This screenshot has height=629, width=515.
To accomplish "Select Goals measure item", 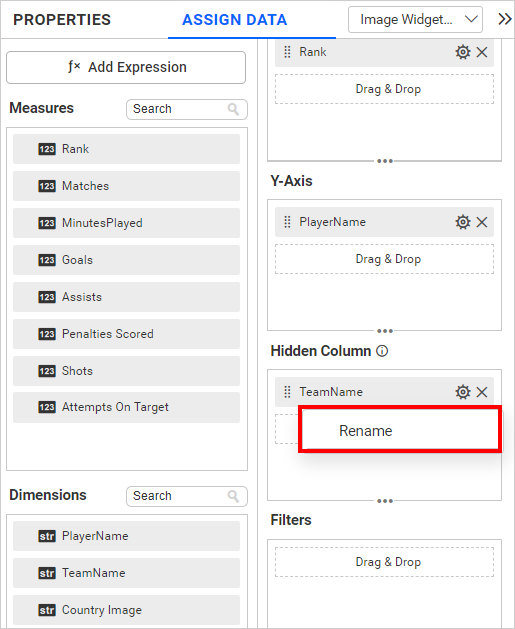I will click(126, 260).
